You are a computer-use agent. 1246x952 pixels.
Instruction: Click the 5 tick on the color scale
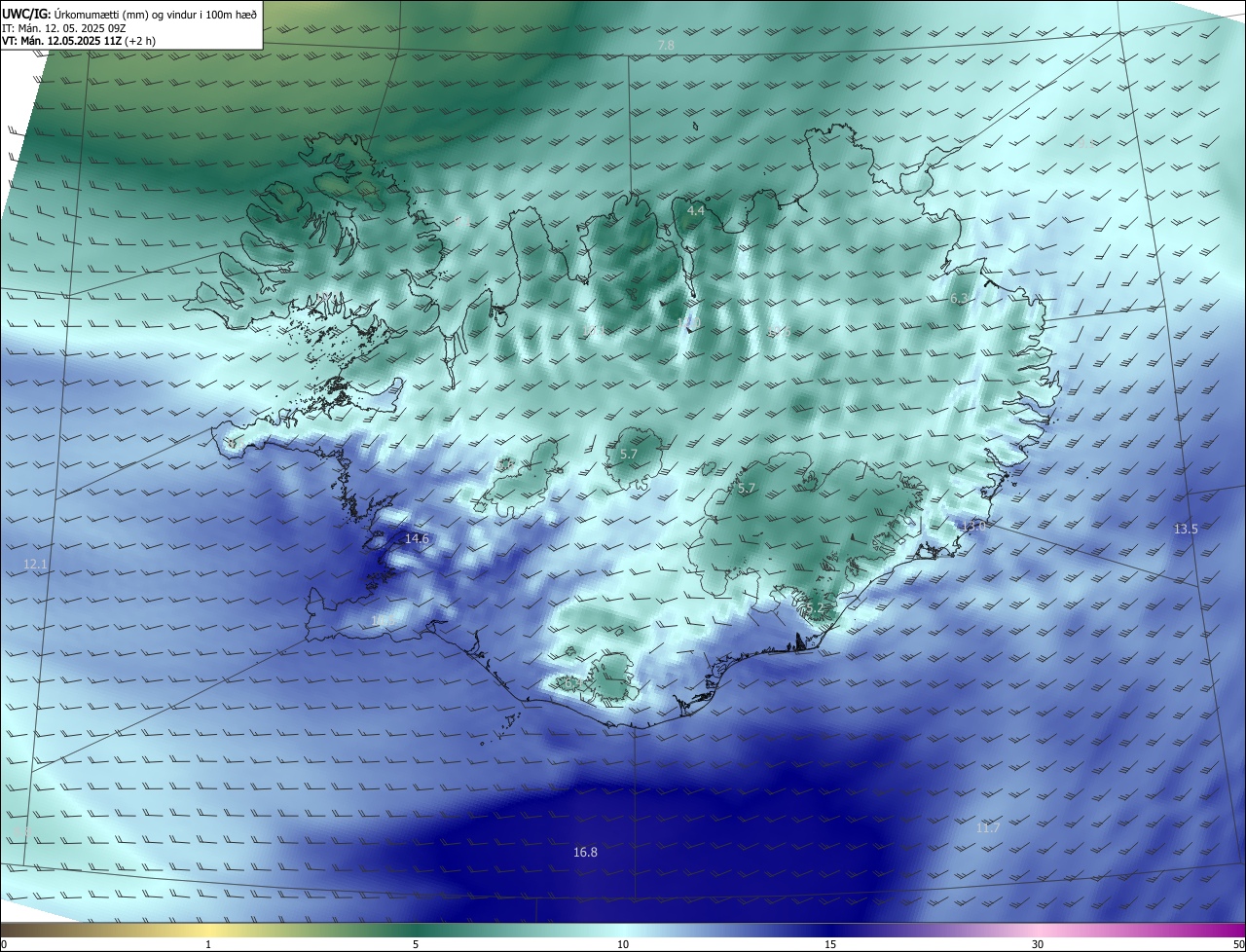click(416, 944)
